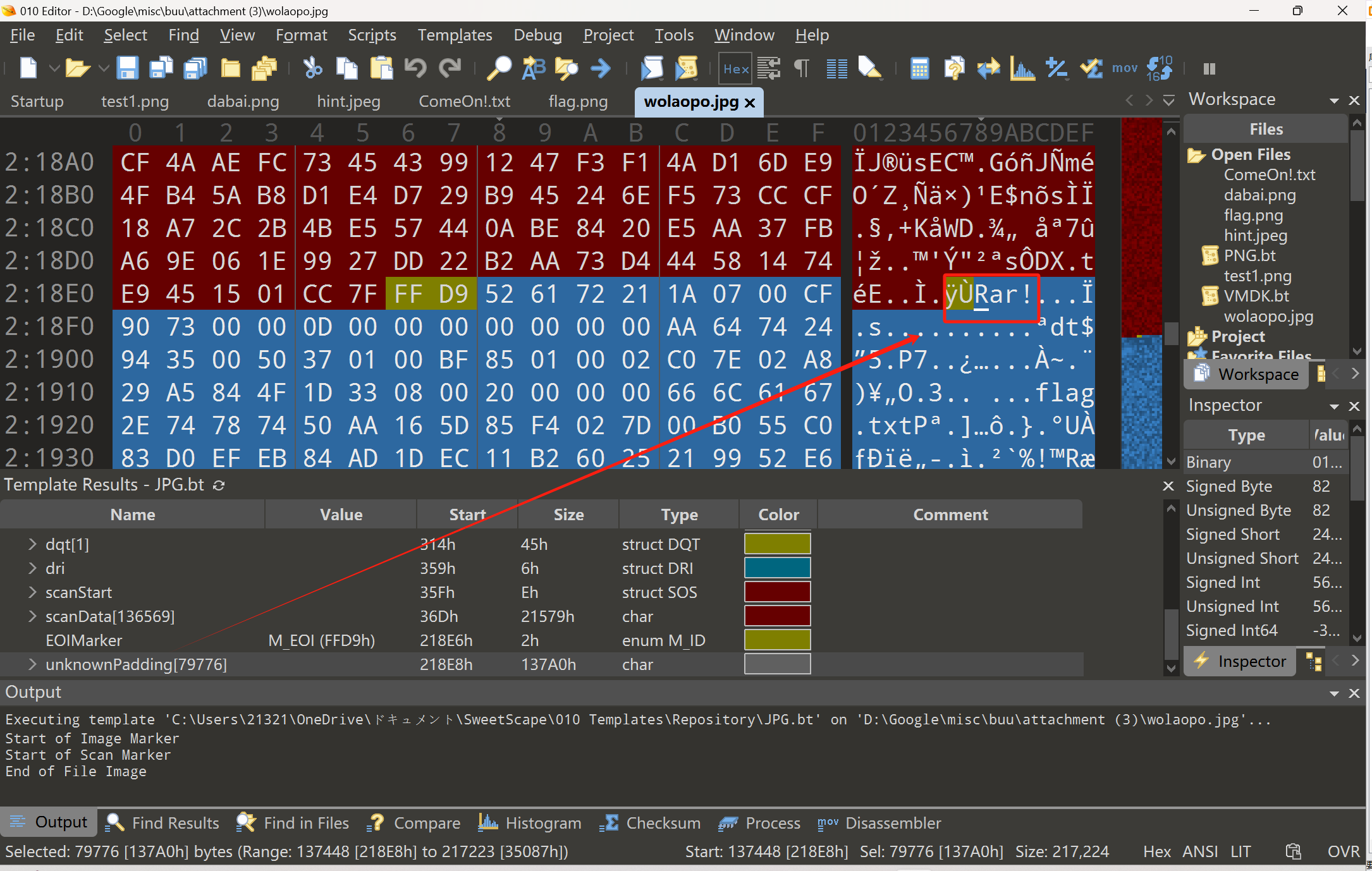The height and width of the screenshot is (871, 1372).
Task: Expand the scanData[136569] struct row
Action: [x=32, y=616]
